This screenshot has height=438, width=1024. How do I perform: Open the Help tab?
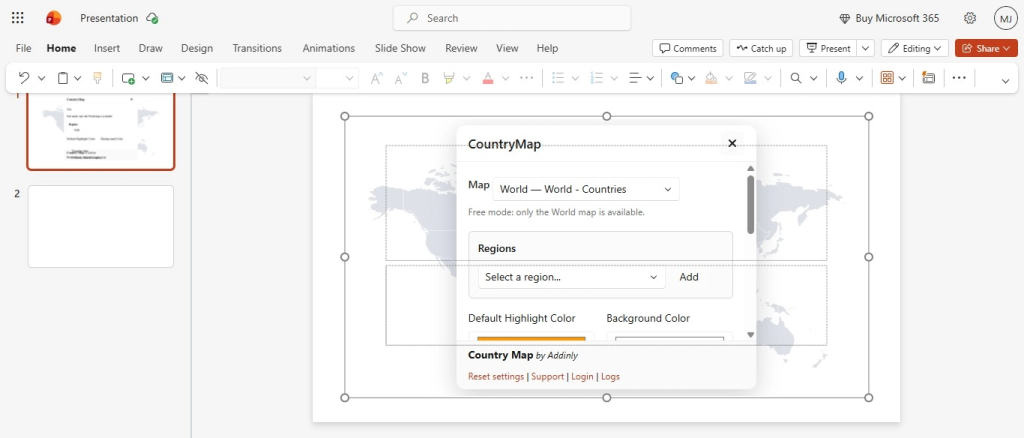[x=547, y=48]
